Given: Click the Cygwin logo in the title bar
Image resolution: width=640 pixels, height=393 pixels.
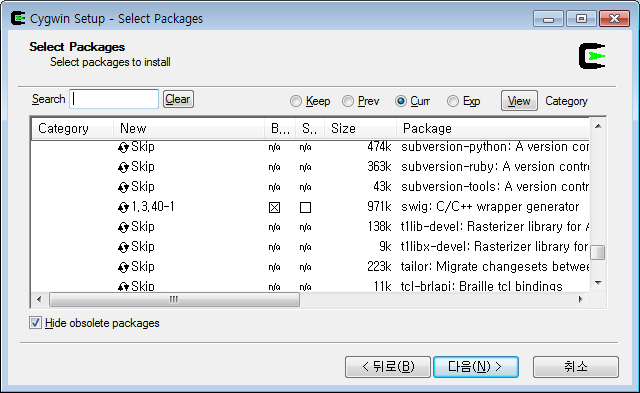Looking at the screenshot, I should click(x=18, y=18).
